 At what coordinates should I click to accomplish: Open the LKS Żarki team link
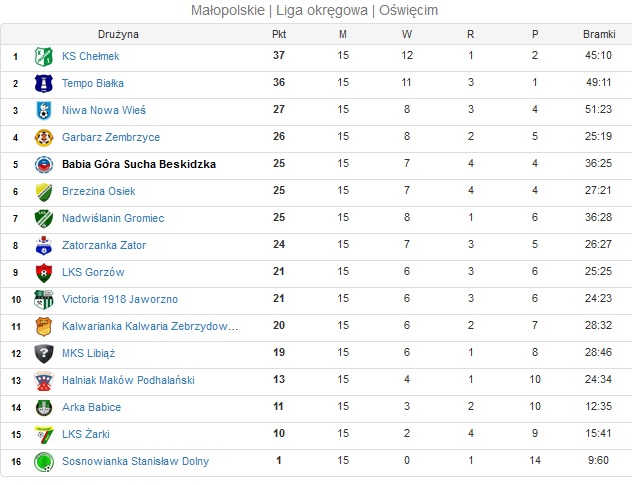(x=86, y=434)
